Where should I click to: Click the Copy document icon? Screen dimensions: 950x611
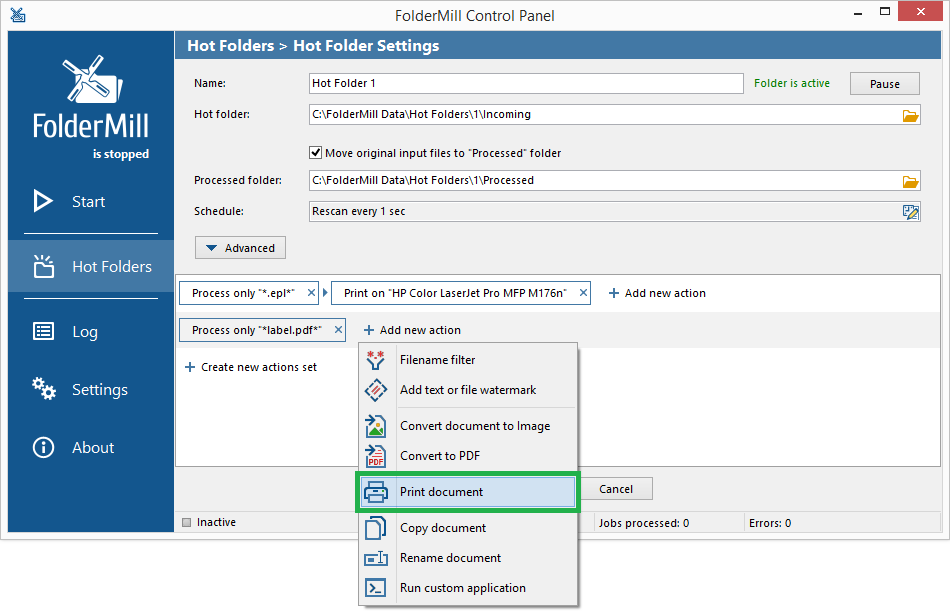pyautogui.click(x=376, y=528)
